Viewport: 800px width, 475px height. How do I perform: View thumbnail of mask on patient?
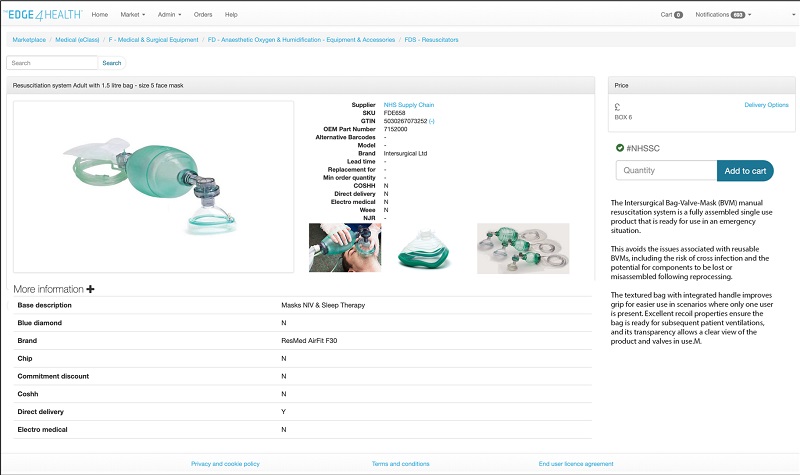345,247
